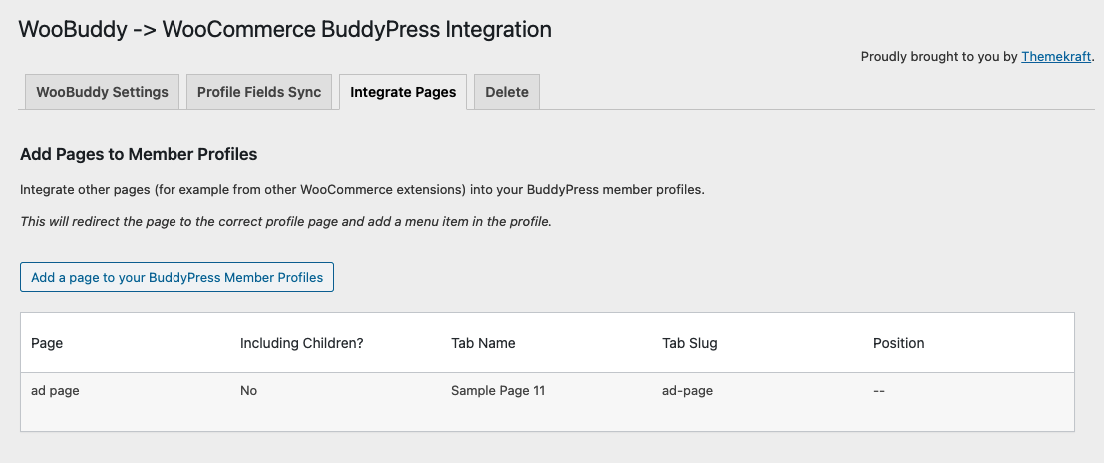
Task: Select the 'ad page' table cell
Action: (55, 391)
